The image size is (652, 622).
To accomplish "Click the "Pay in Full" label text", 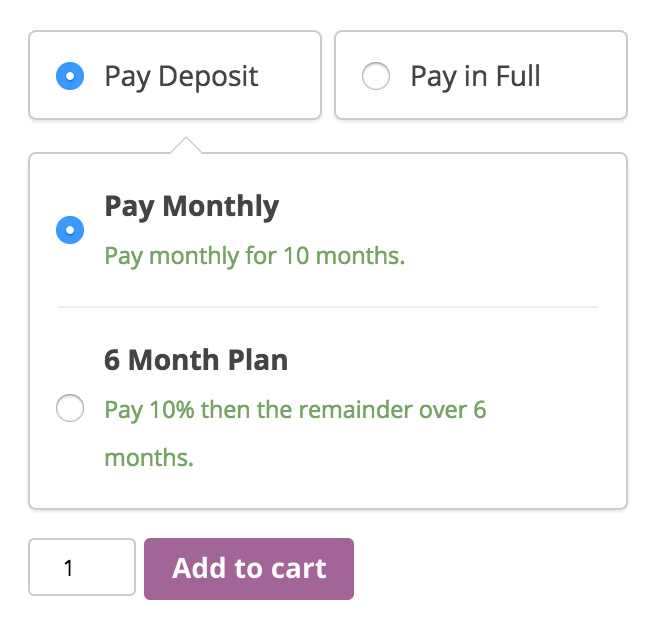I will click(475, 76).
